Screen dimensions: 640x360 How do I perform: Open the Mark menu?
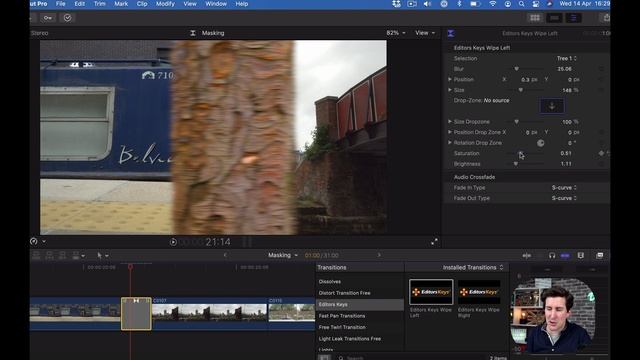(121, 4)
